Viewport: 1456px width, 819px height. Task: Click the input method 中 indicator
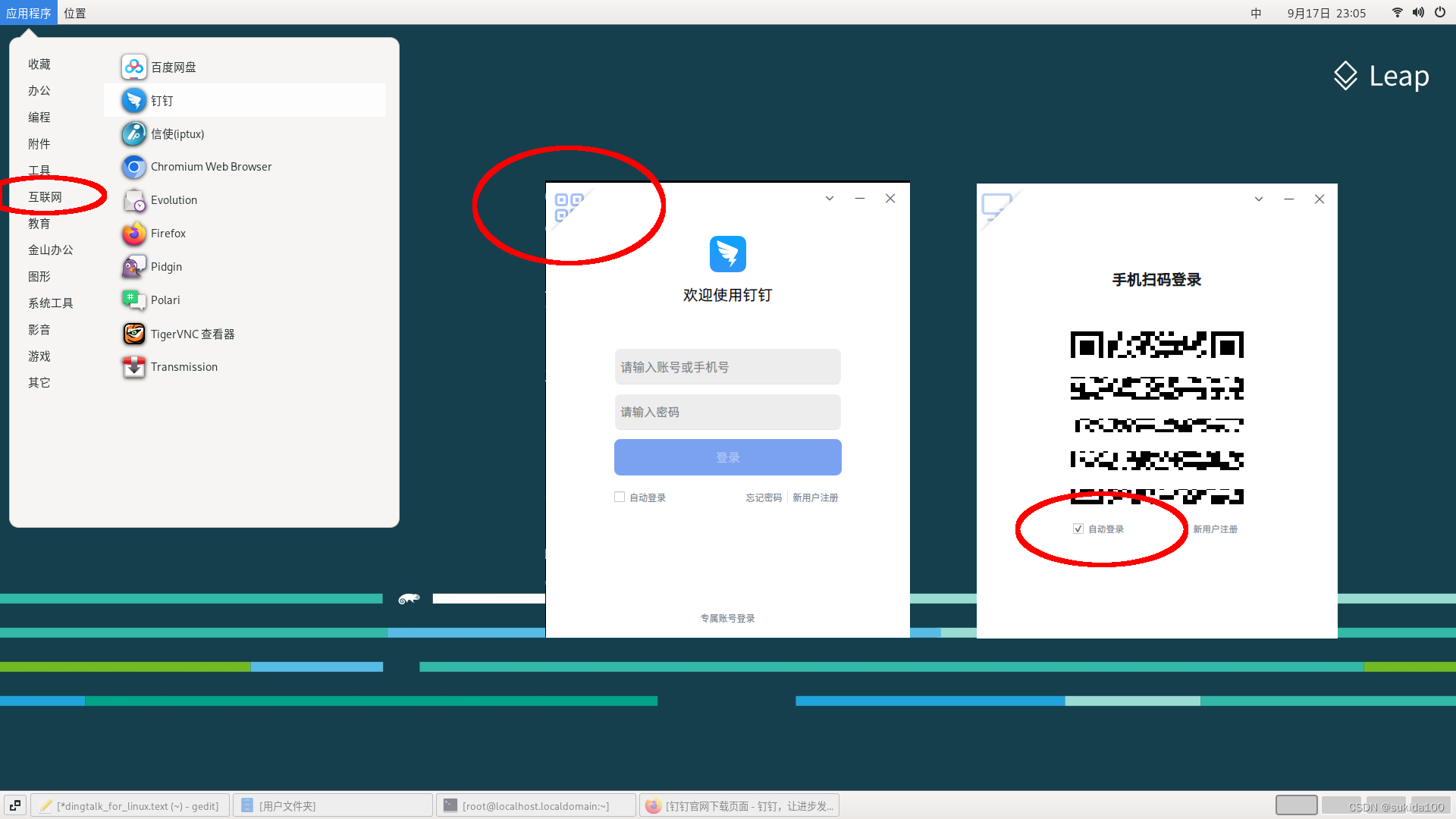tap(1256, 13)
